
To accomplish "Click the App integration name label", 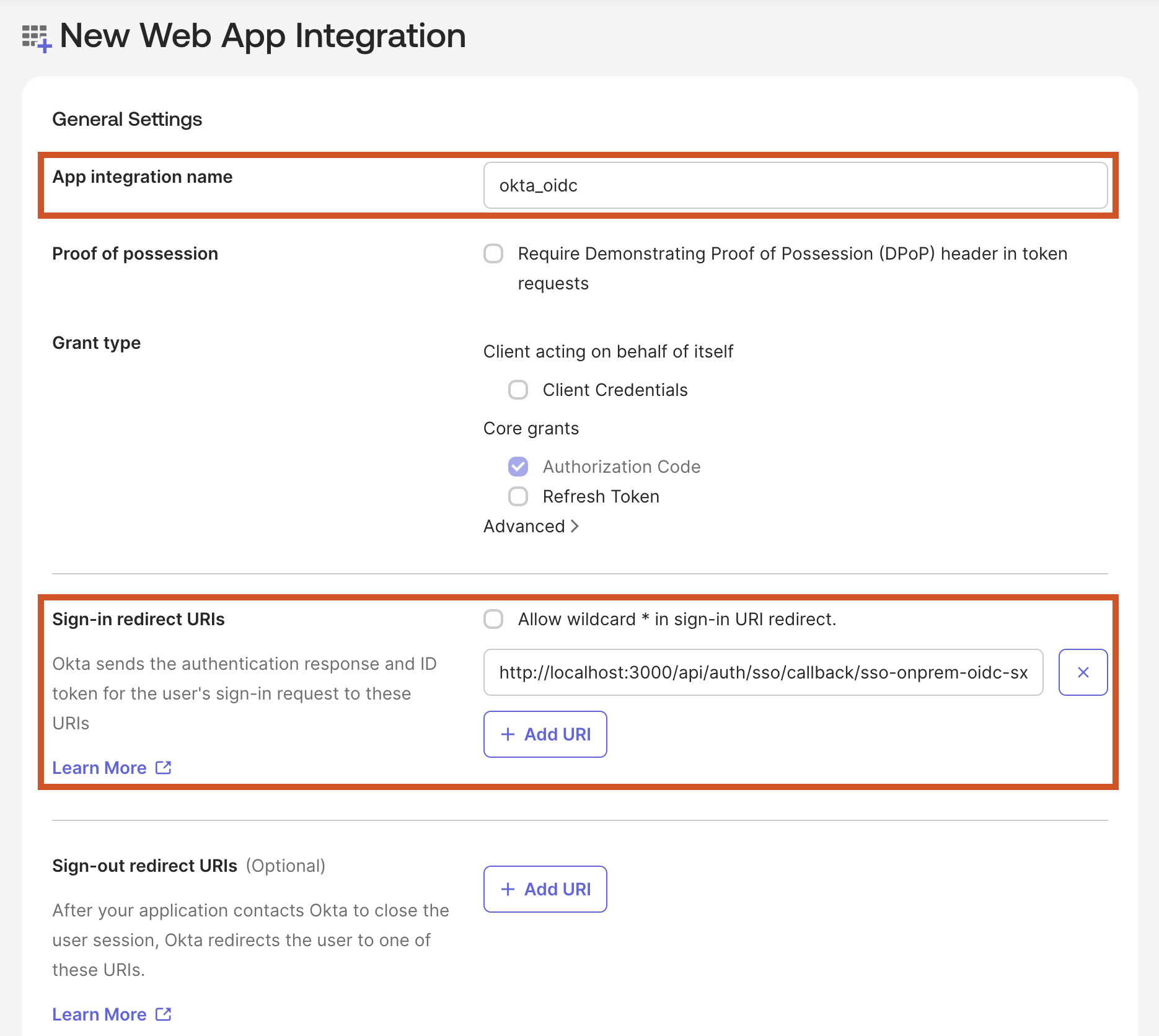I will click(142, 177).
